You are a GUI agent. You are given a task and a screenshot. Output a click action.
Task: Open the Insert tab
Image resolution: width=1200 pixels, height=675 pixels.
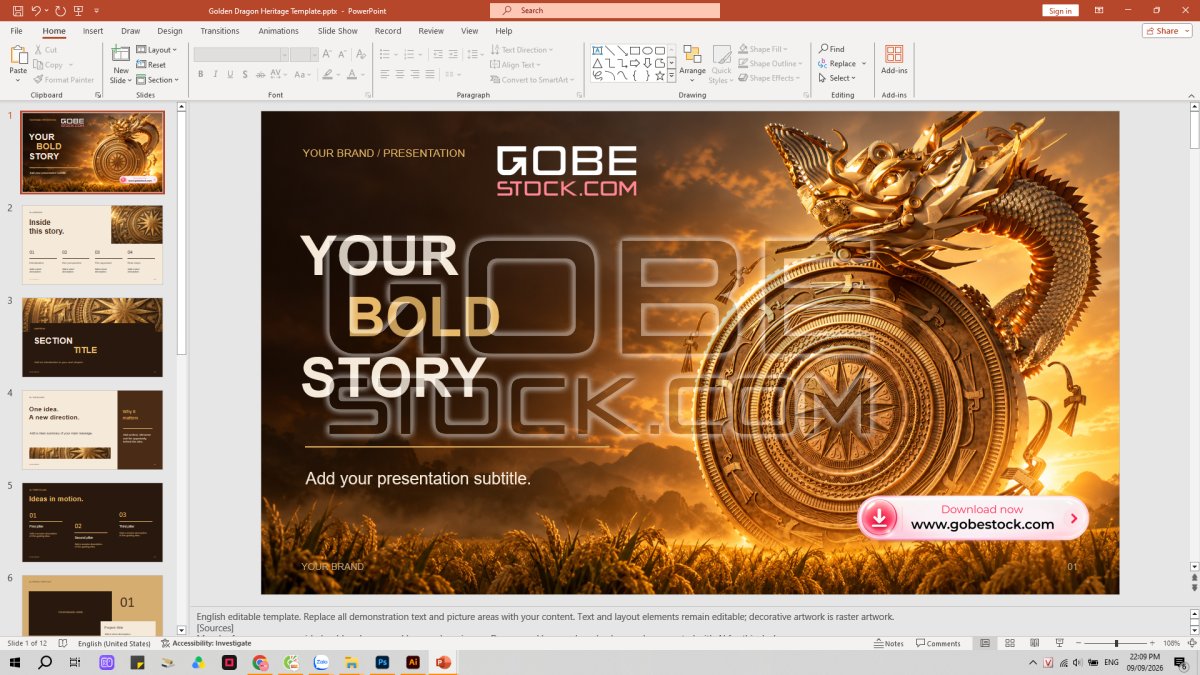click(93, 31)
